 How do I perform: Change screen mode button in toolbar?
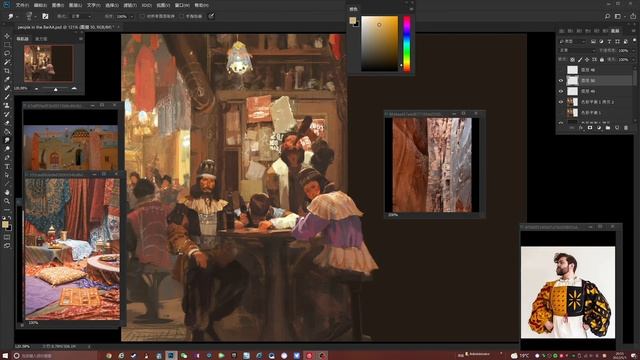coord(7,246)
